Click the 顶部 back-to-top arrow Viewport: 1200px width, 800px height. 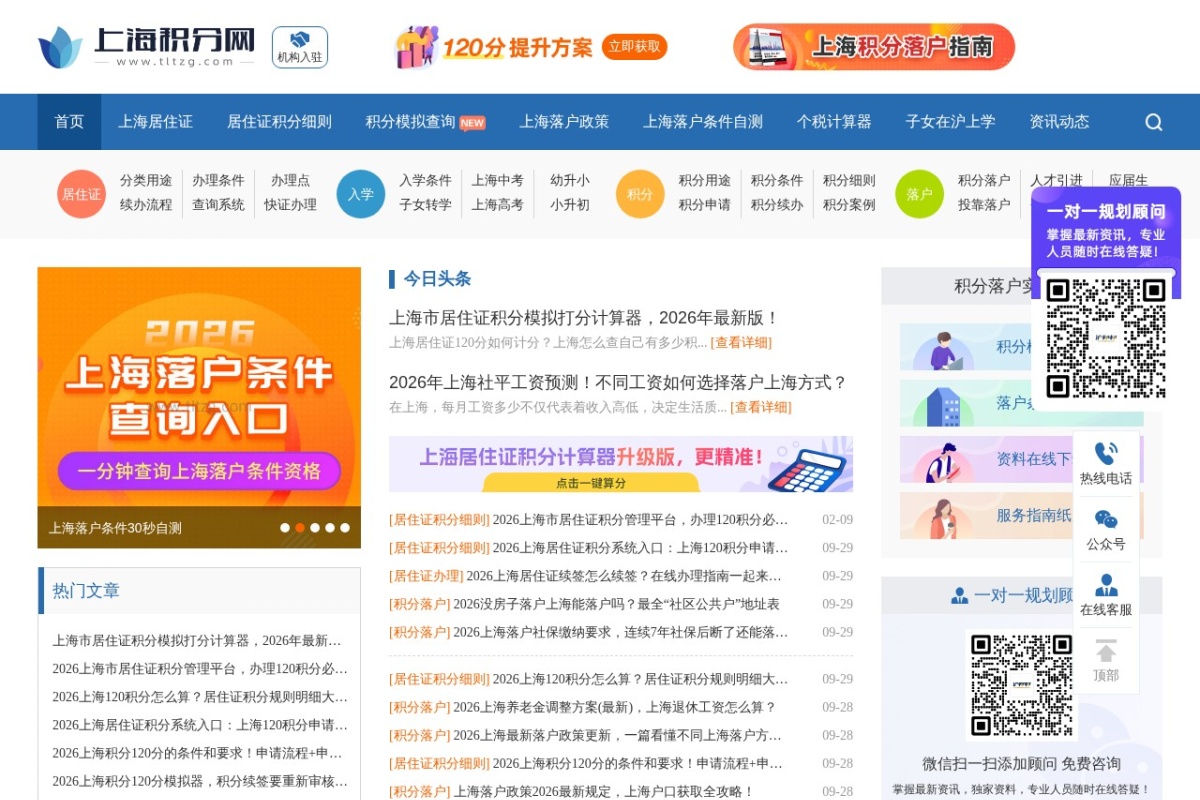pyautogui.click(x=1106, y=652)
